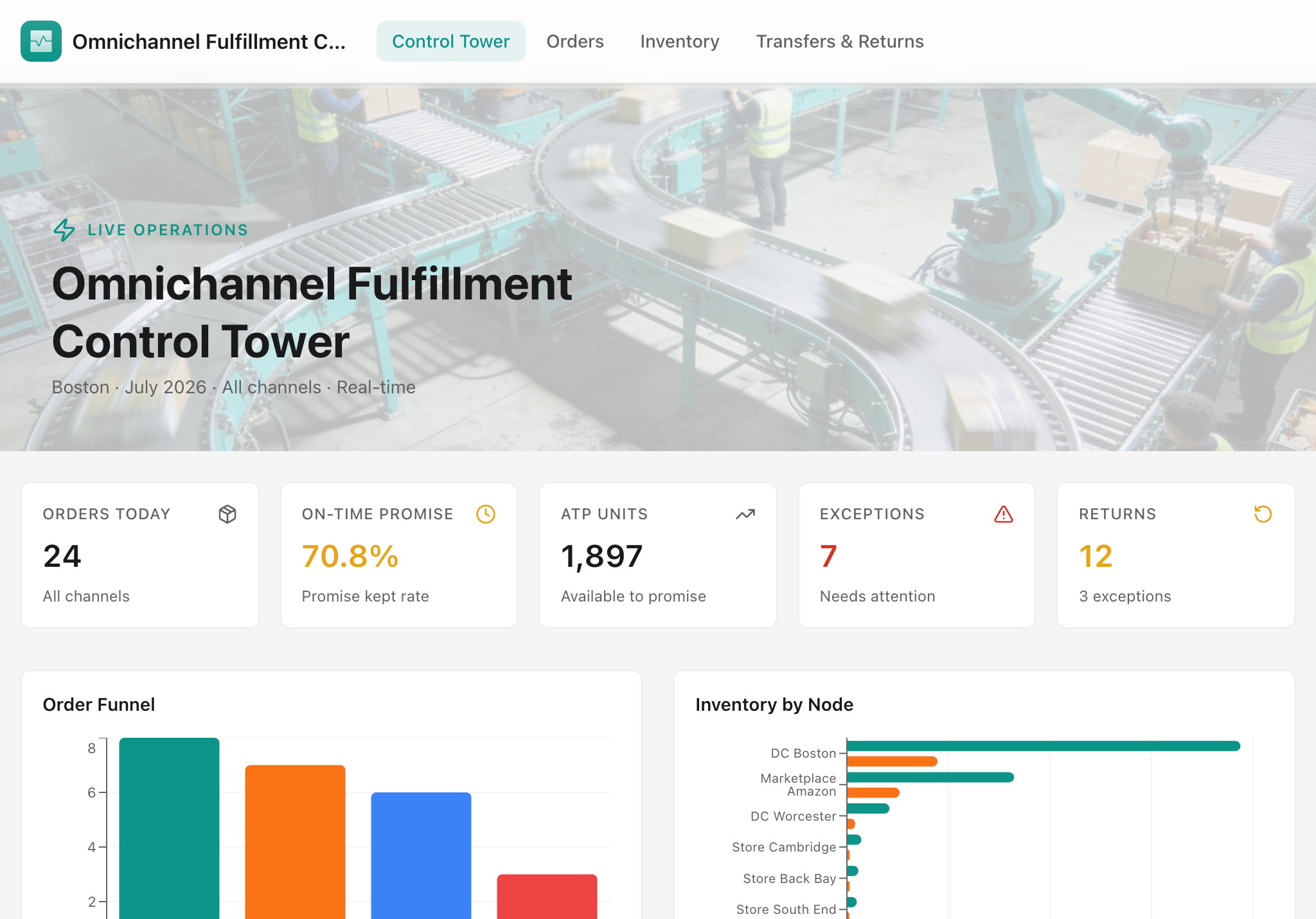This screenshot has height=919, width=1316.
Task: Click the Store Back Bay axis label
Action: coord(790,879)
